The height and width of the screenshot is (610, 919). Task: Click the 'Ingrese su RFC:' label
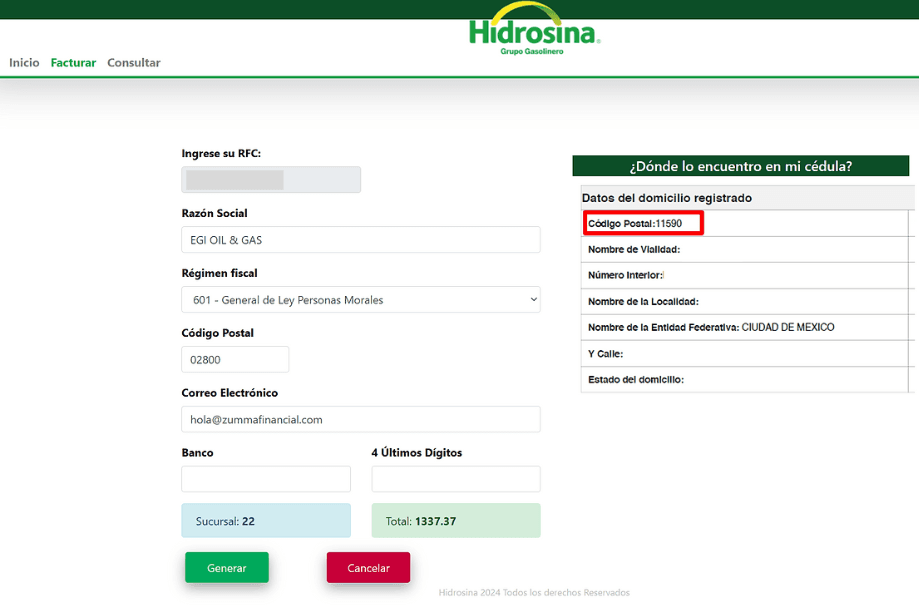pyautogui.click(x=221, y=154)
